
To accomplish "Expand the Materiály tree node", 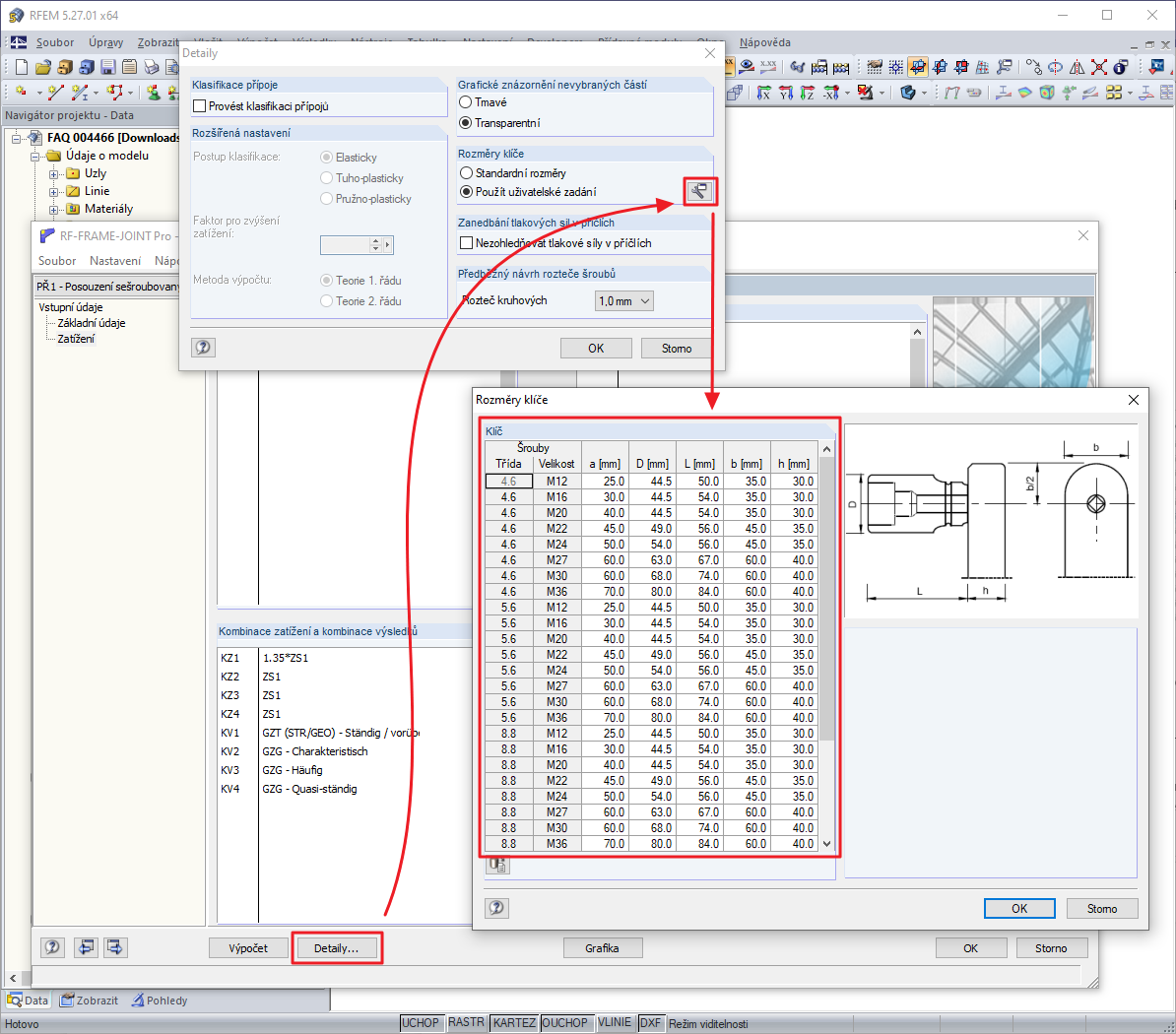I will click(53, 209).
